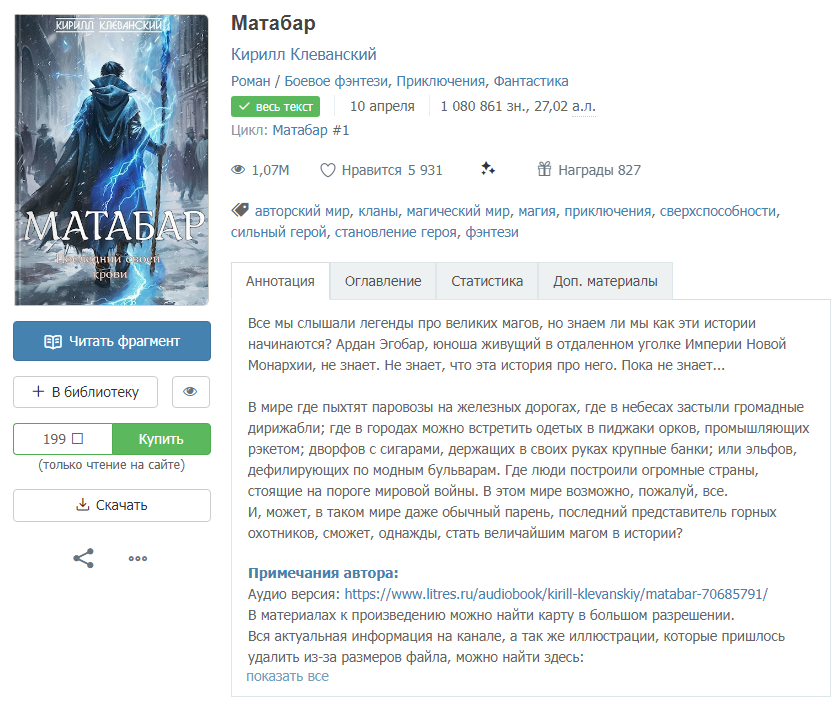Open author link Кирилл Клеванский
Screen dimensions: 832x708
pos(304,54)
